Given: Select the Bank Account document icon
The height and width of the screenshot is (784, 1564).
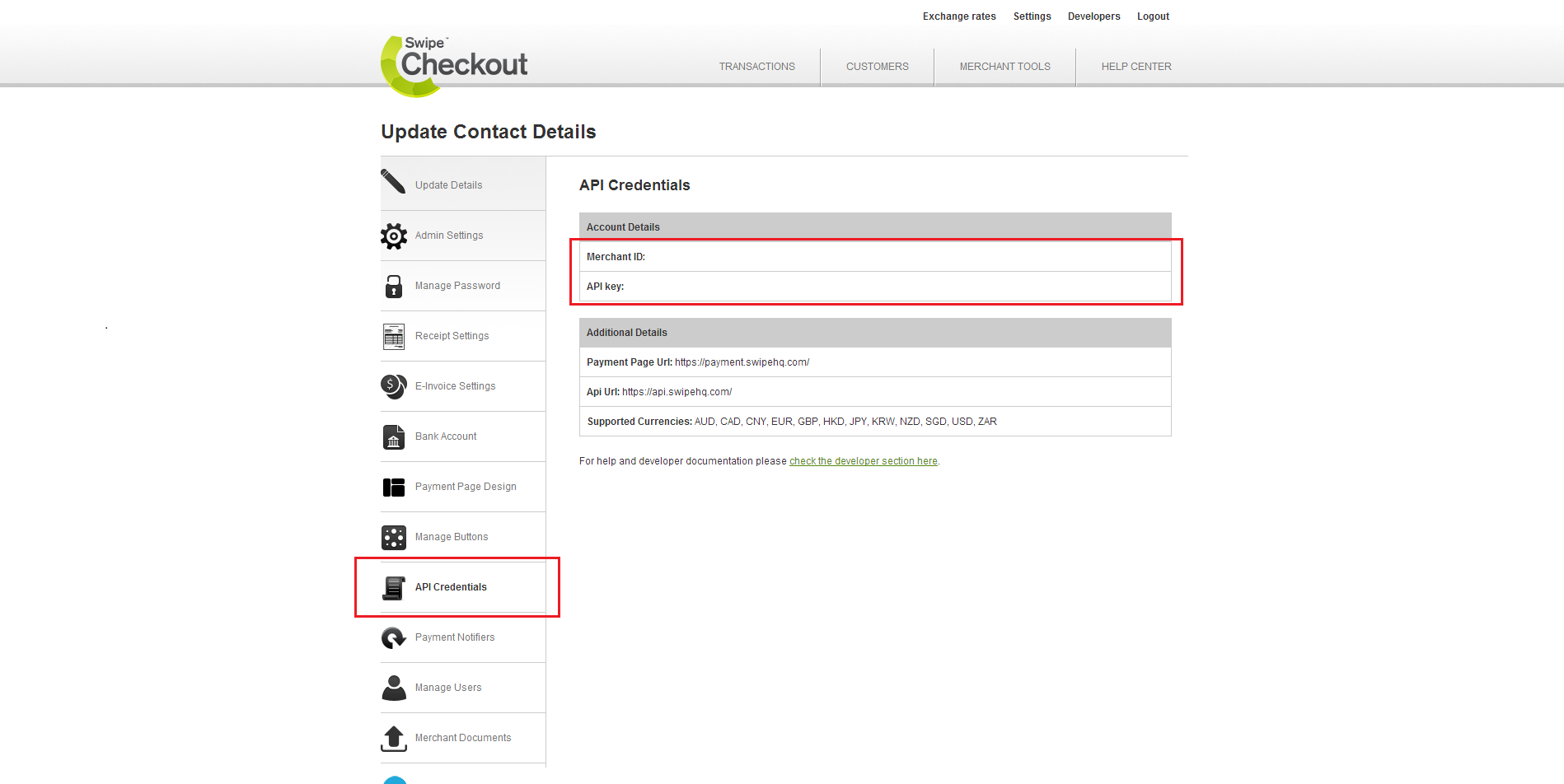Looking at the screenshot, I should point(394,437).
